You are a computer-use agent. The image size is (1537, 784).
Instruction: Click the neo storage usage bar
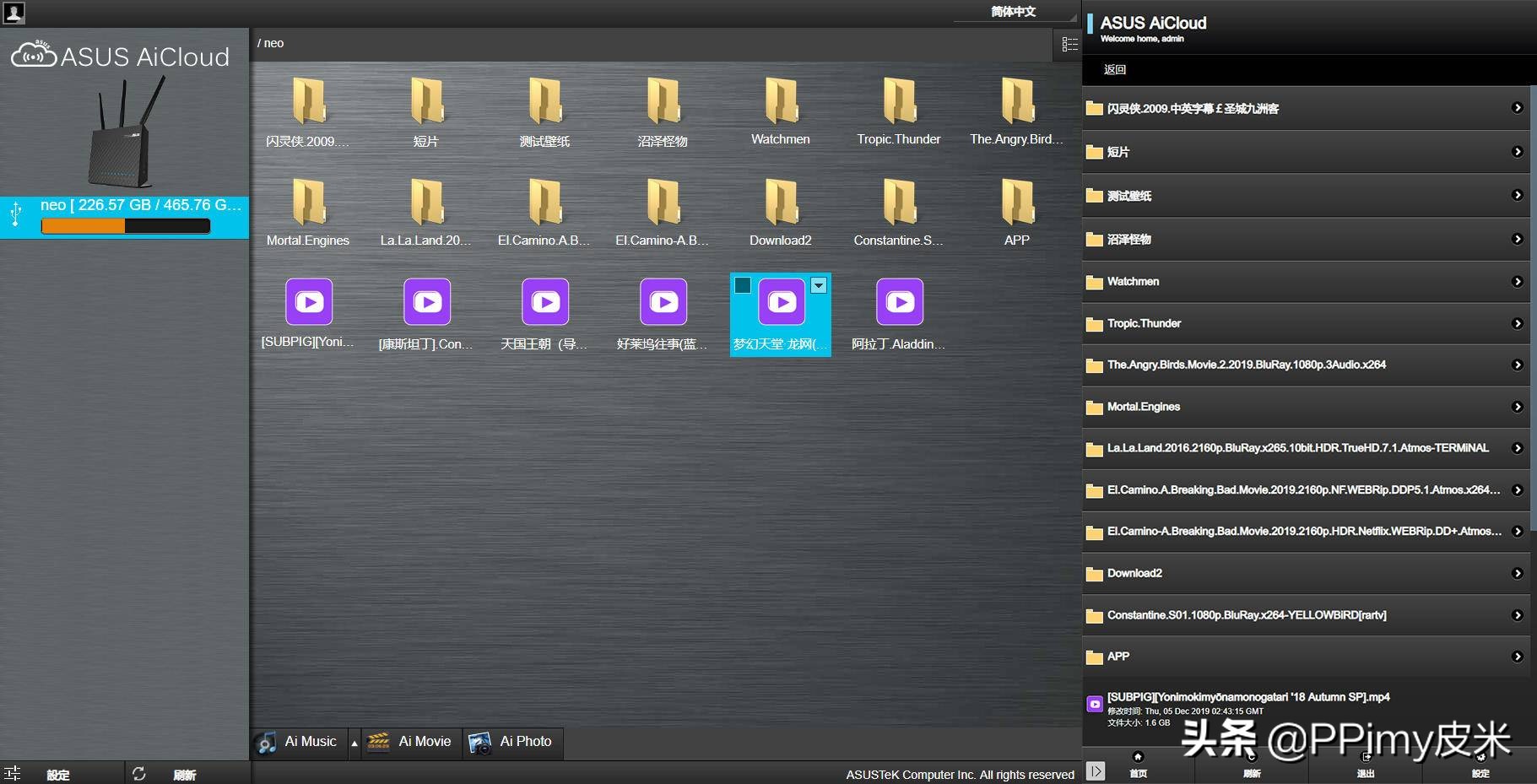point(126,226)
